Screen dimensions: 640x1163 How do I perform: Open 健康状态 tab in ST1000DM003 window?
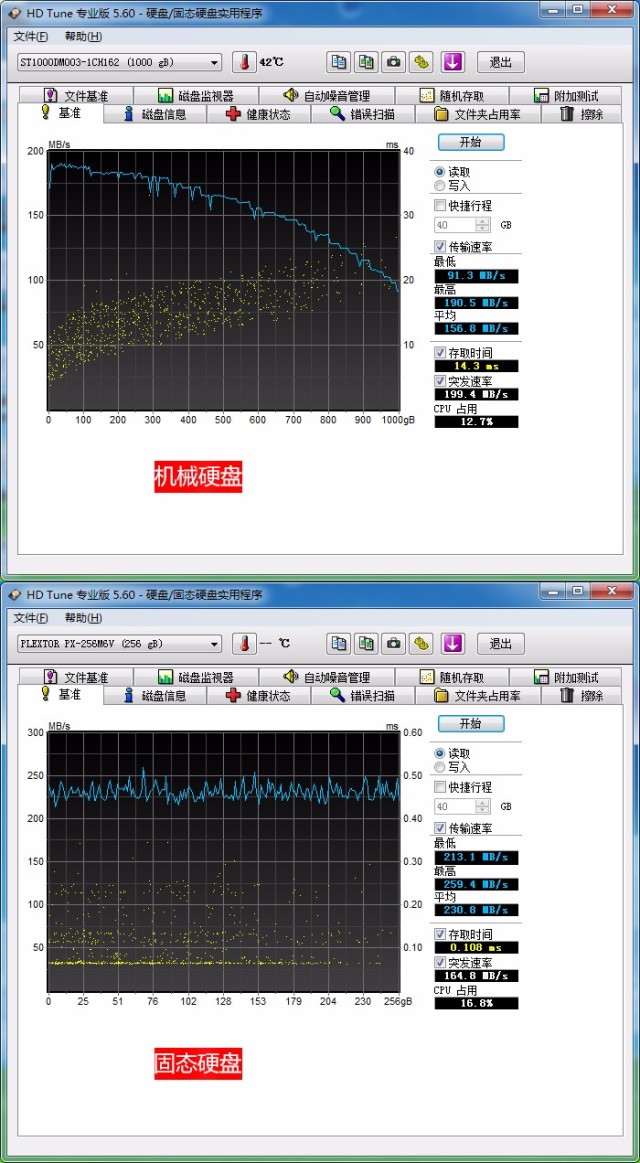pos(258,114)
